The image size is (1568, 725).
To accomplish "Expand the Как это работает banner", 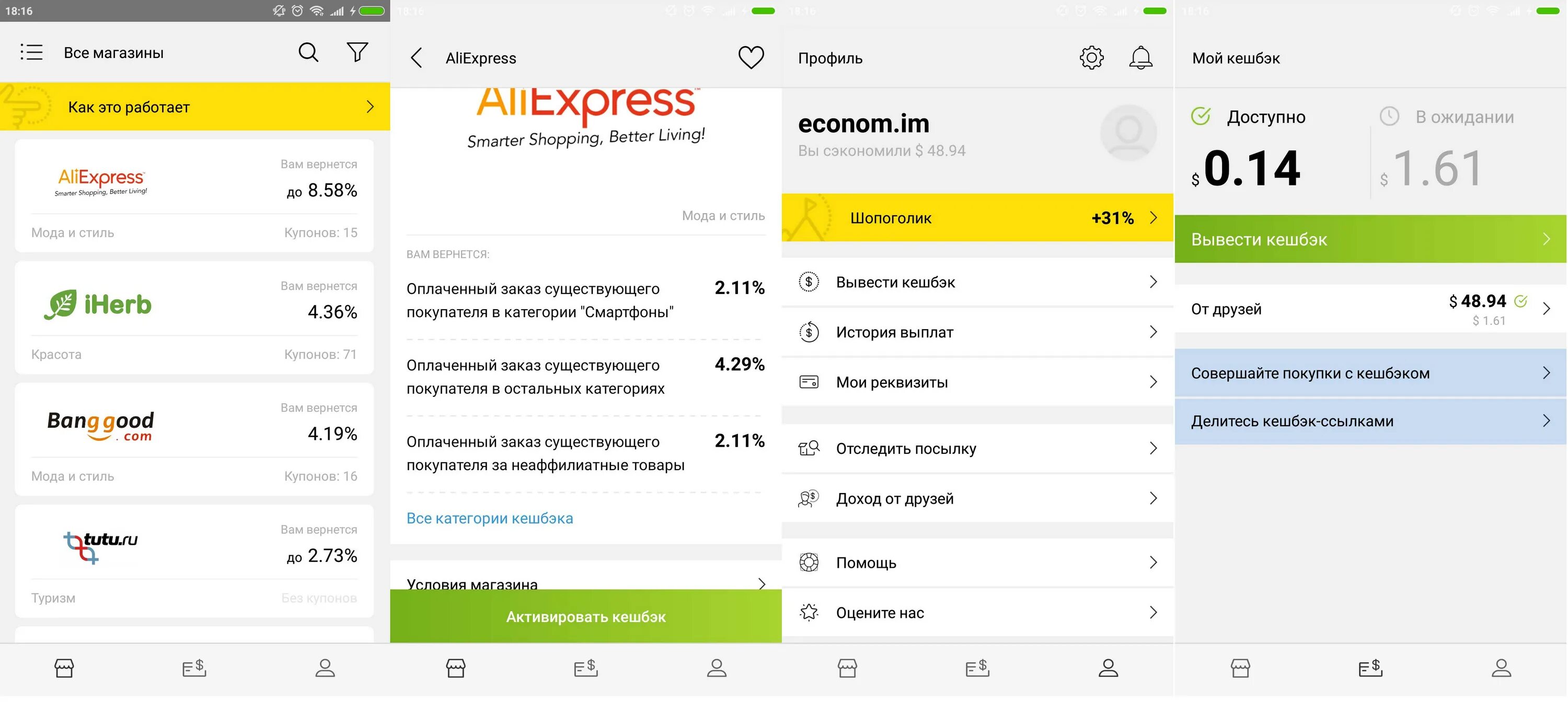I will click(195, 107).
